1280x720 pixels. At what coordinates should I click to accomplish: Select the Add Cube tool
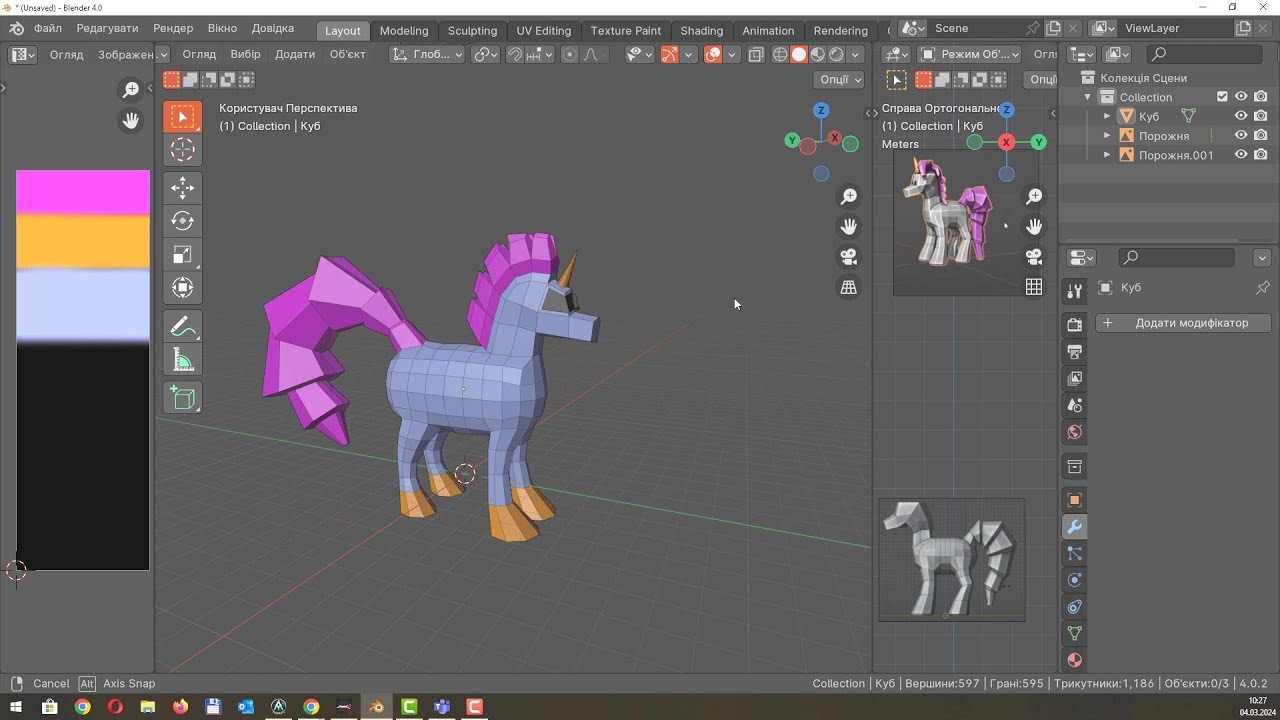coord(182,397)
